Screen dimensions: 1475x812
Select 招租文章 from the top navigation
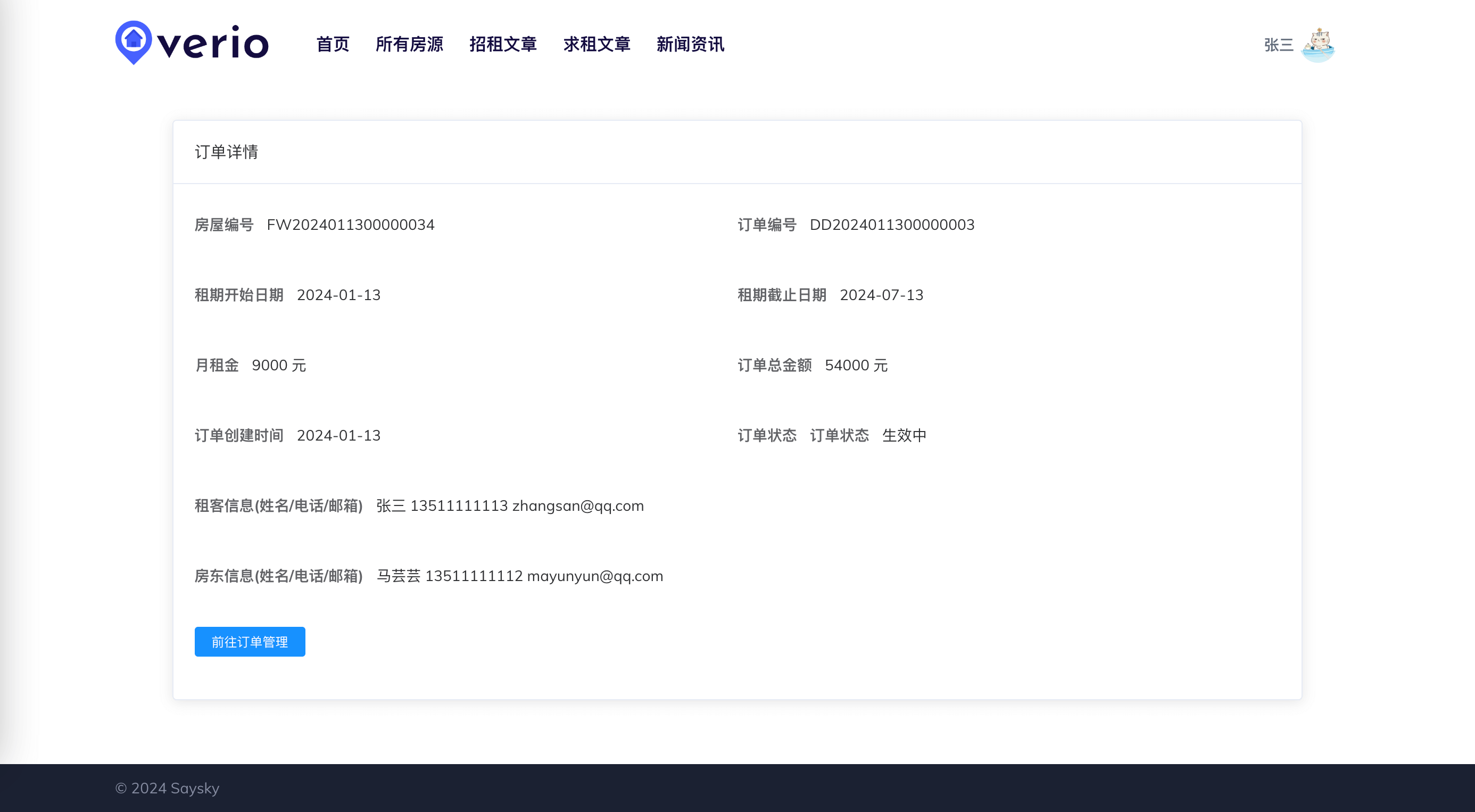point(504,45)
